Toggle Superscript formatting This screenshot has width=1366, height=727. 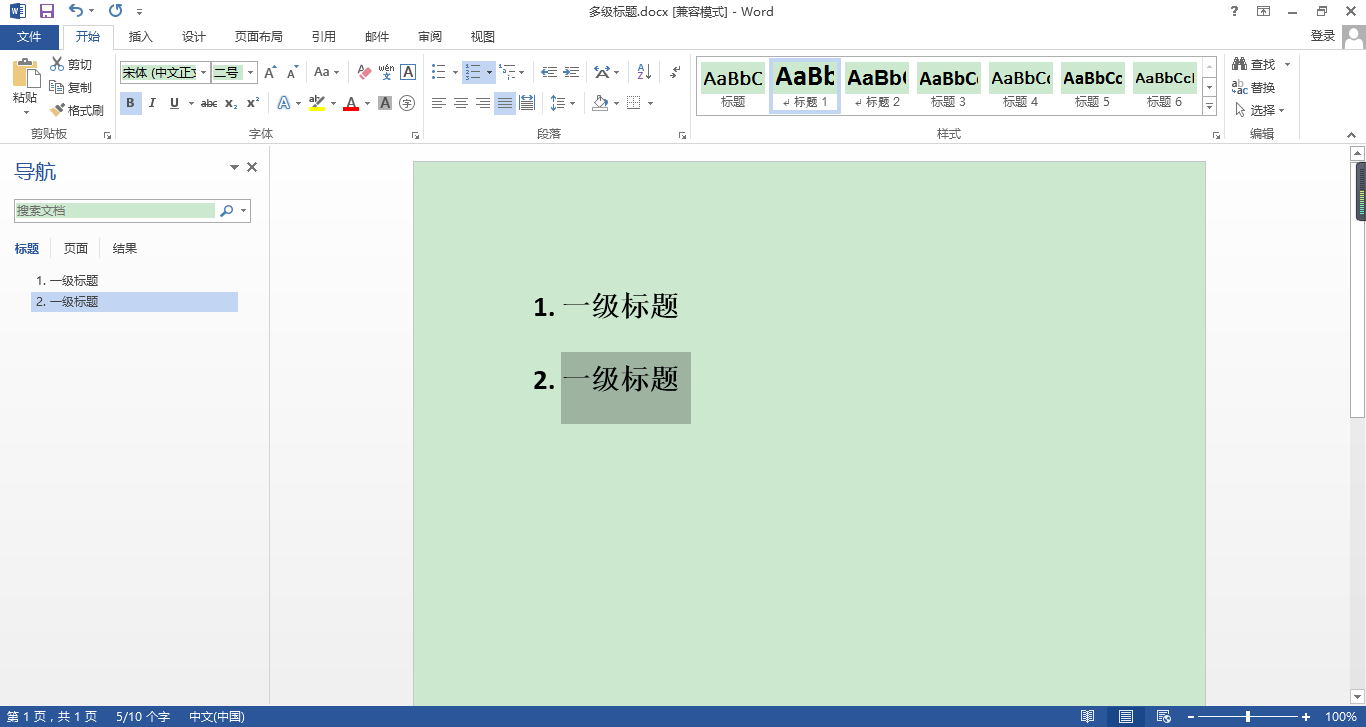click(x=253, y=103)
